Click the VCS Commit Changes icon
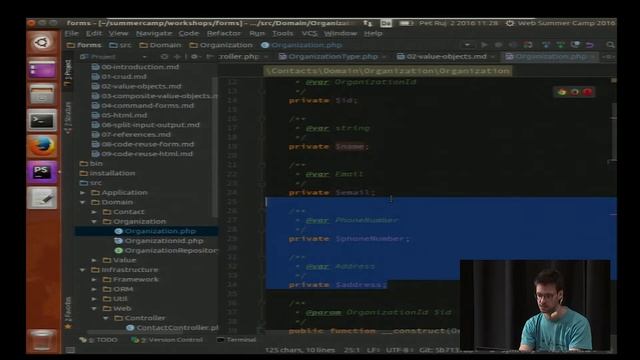Screen dimensions: 640x360 561,45
